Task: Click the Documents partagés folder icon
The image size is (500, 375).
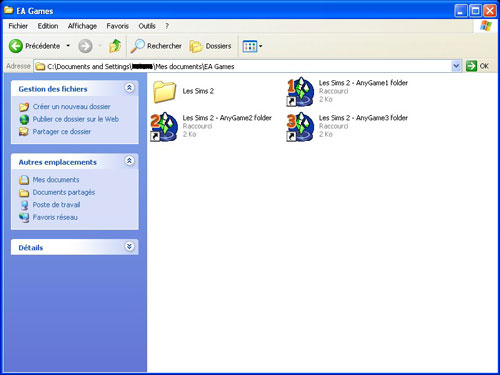Action: pos(24,193)
